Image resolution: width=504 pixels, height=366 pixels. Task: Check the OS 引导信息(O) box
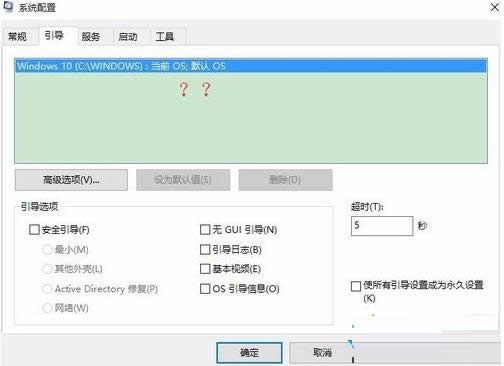pyautogui.click(x=205, y=289)
